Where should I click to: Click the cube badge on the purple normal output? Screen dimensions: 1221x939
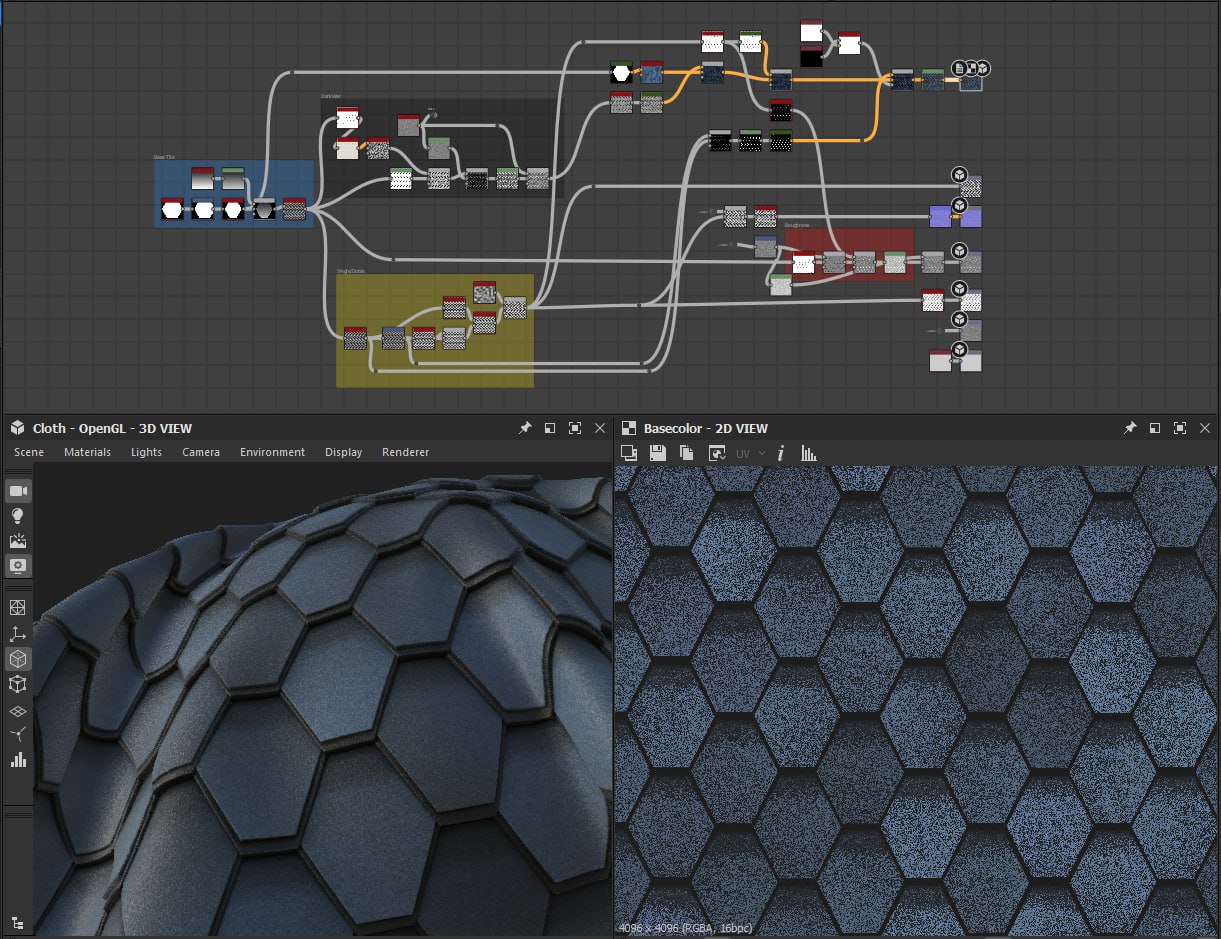click(958, 205)
